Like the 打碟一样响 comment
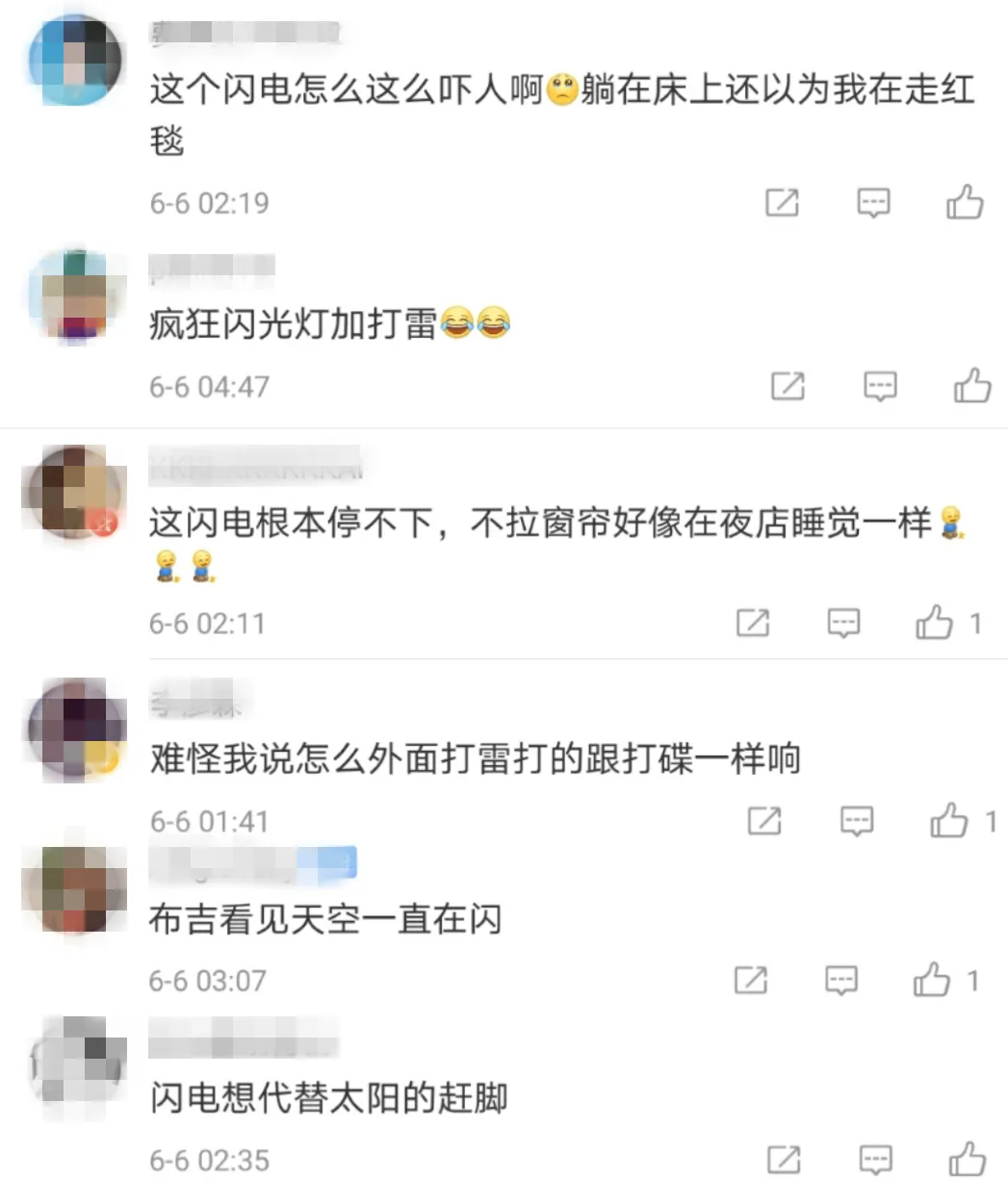The height and width of the screenshot is (1204, 1008). pos(948,820)
